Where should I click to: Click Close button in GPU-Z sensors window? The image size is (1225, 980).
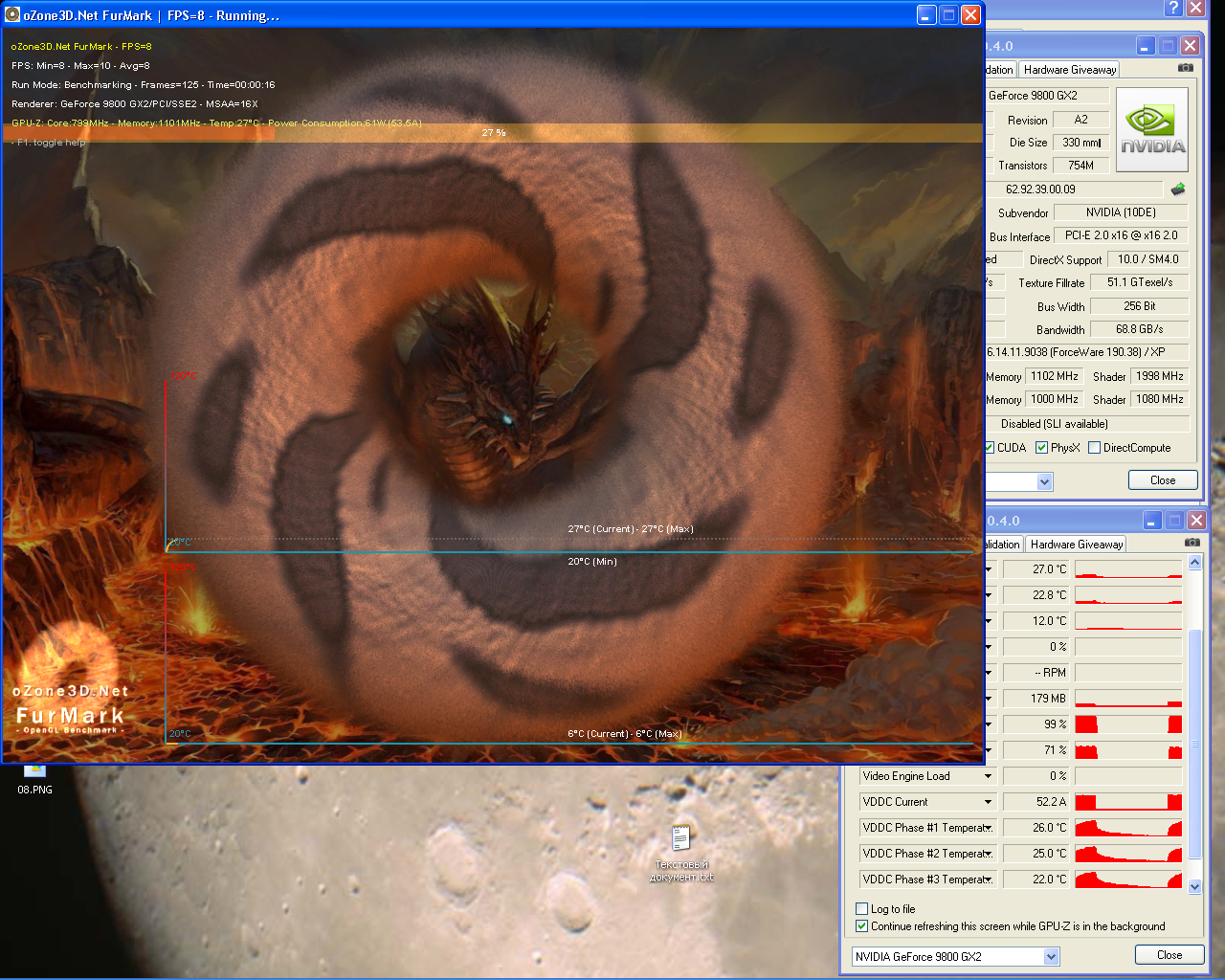pyautogui.click(x=1169, y=955)
